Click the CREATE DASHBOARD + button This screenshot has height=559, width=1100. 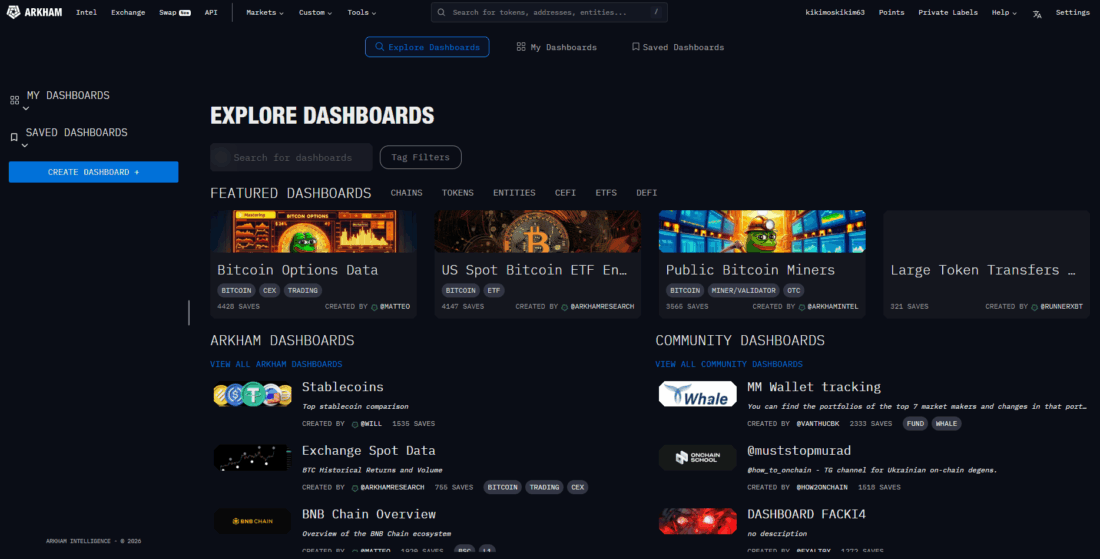(x=93, y=172)
